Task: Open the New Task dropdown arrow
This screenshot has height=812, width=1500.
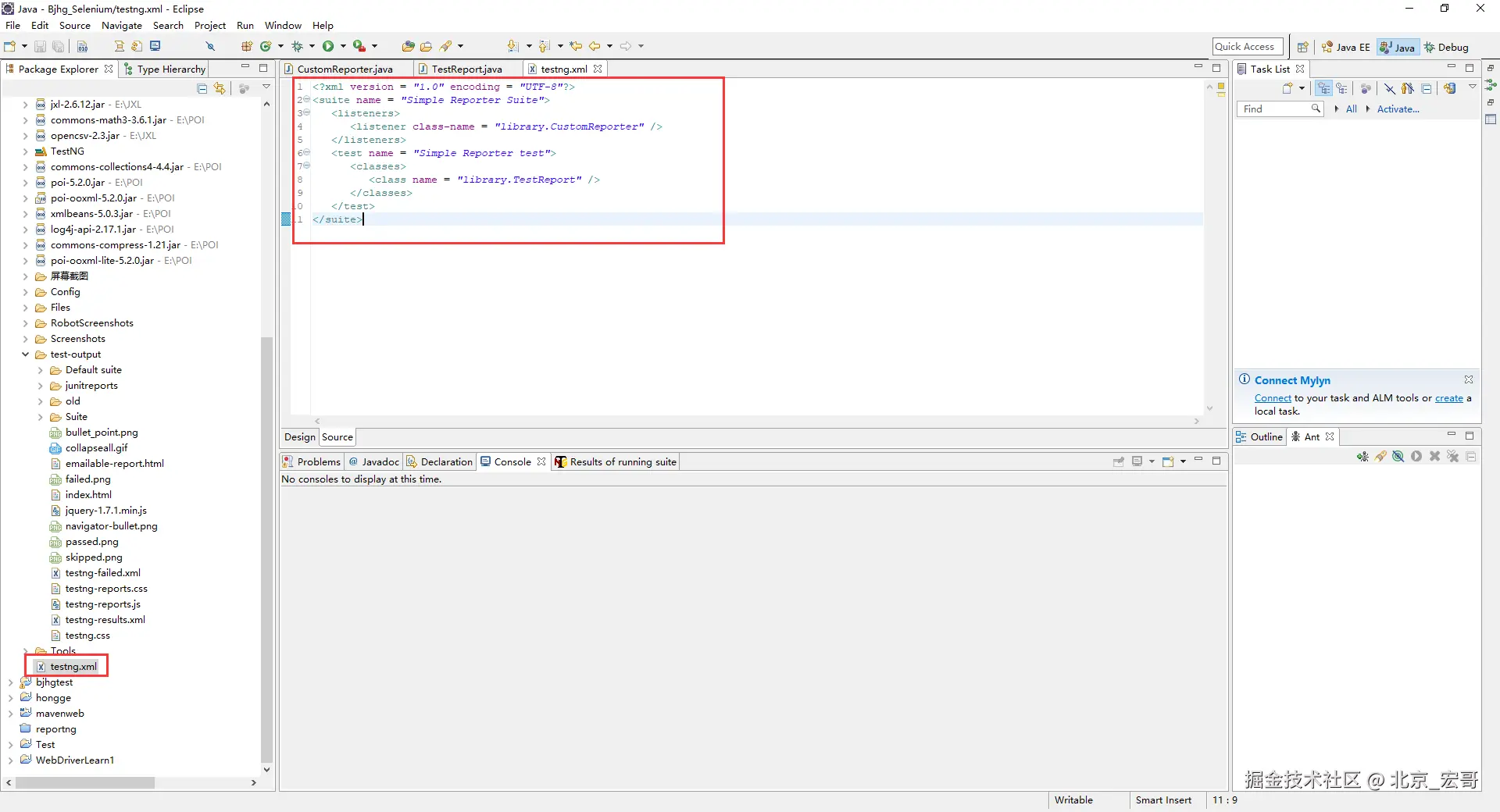Action: point(1302,88)
